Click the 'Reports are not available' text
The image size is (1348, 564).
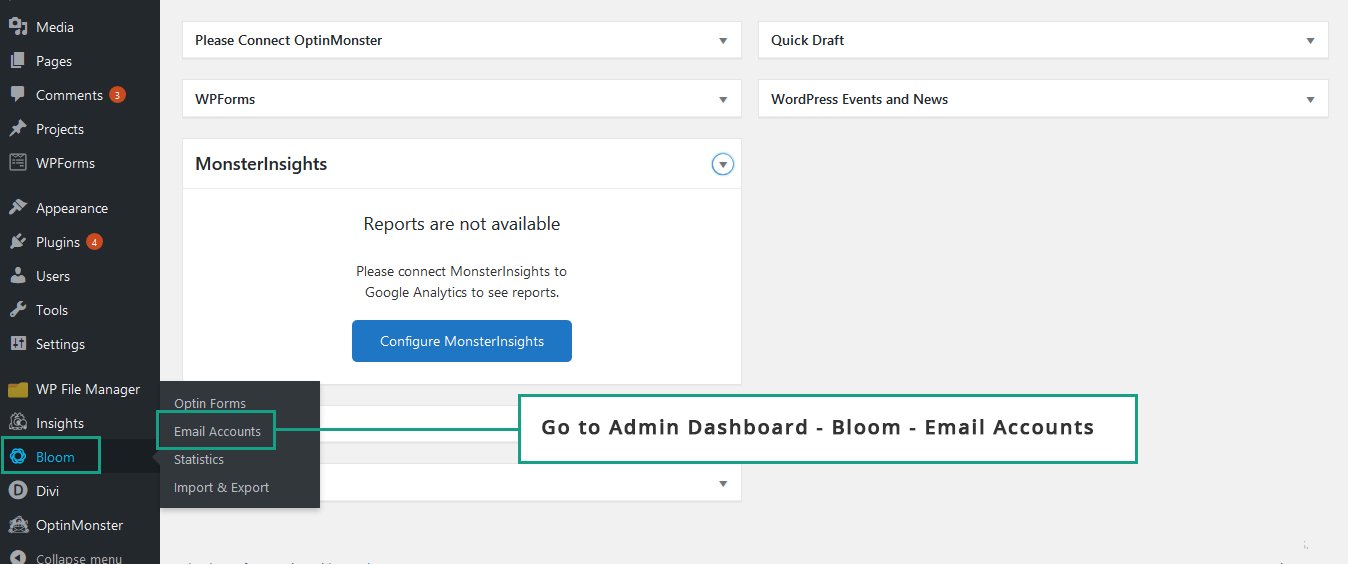tap(462, 224)
